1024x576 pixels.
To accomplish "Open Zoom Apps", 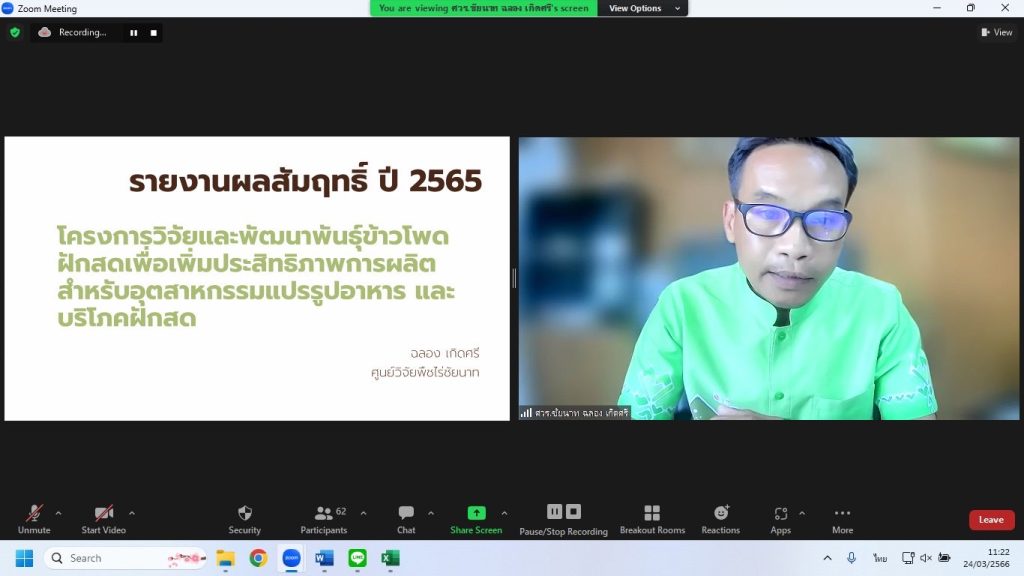I will [780, 519].
